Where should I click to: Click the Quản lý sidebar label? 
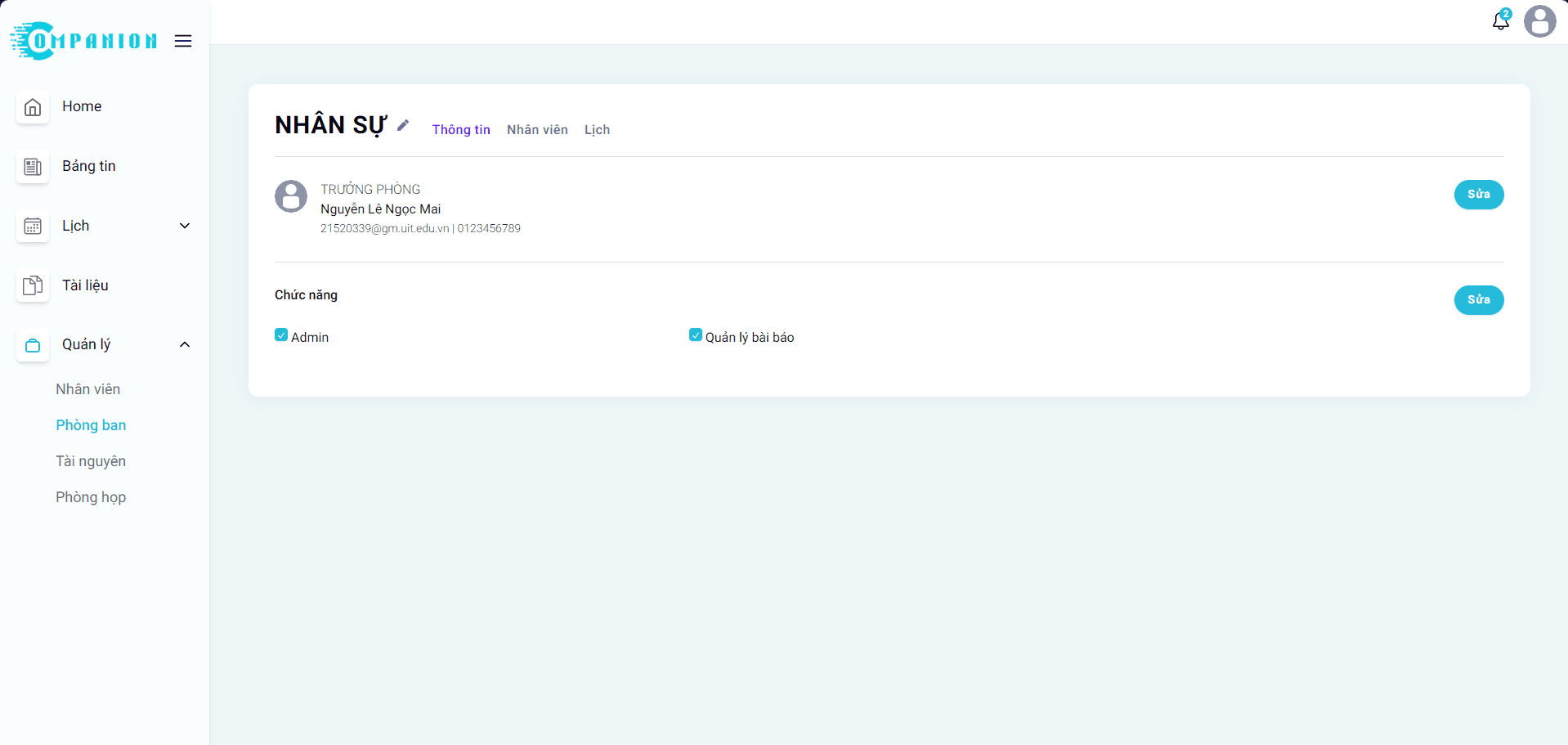pos(87,344)
